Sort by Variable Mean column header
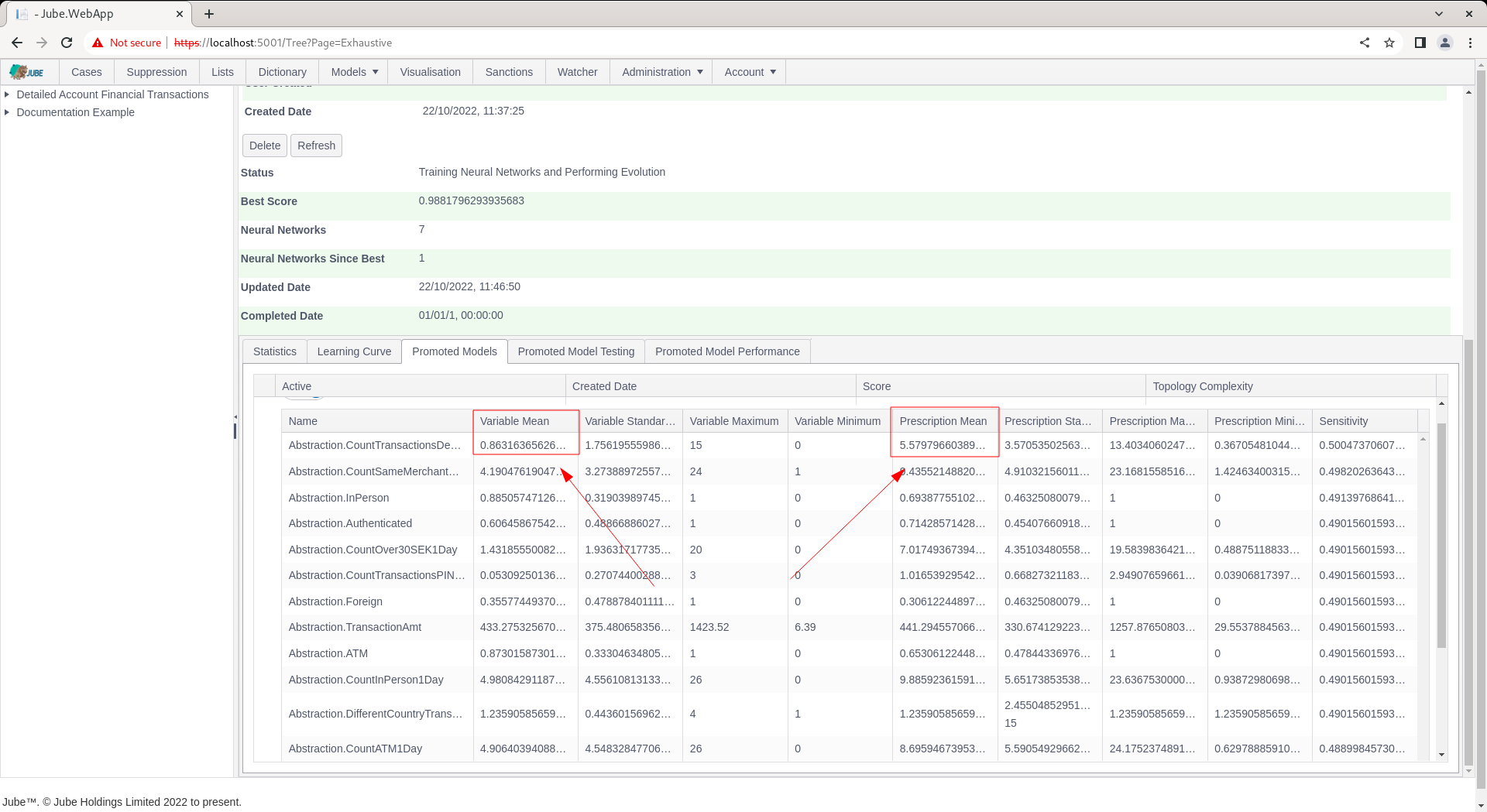This screenshot has height=812, width=1487. pos(526,421)
